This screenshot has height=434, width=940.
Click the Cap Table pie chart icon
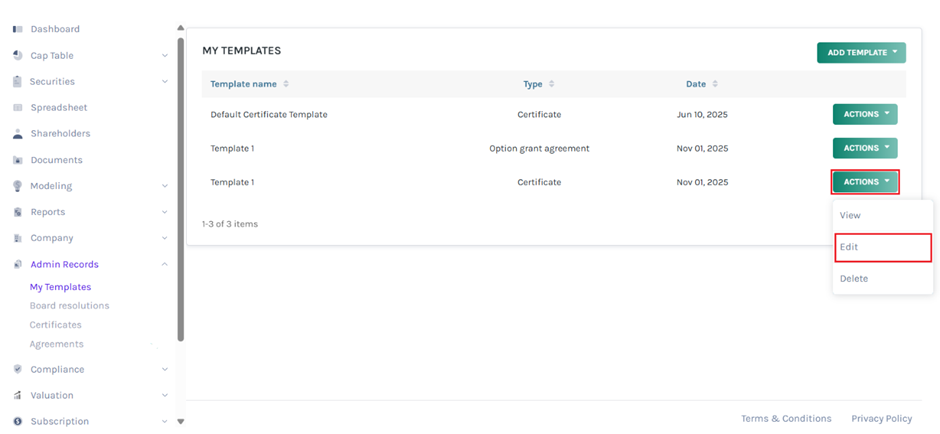[x=17, y=56]
